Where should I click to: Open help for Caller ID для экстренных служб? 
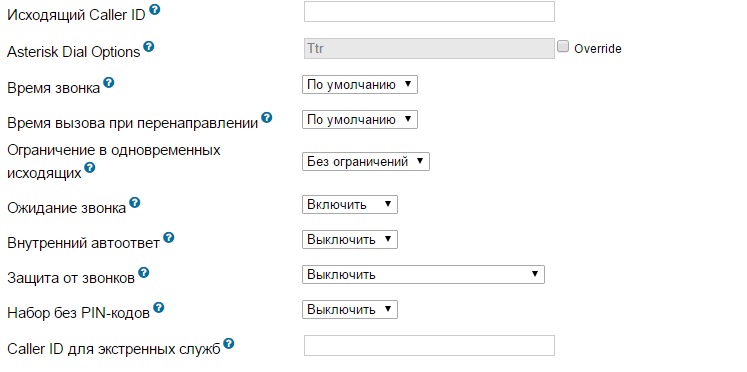point(229,343)
